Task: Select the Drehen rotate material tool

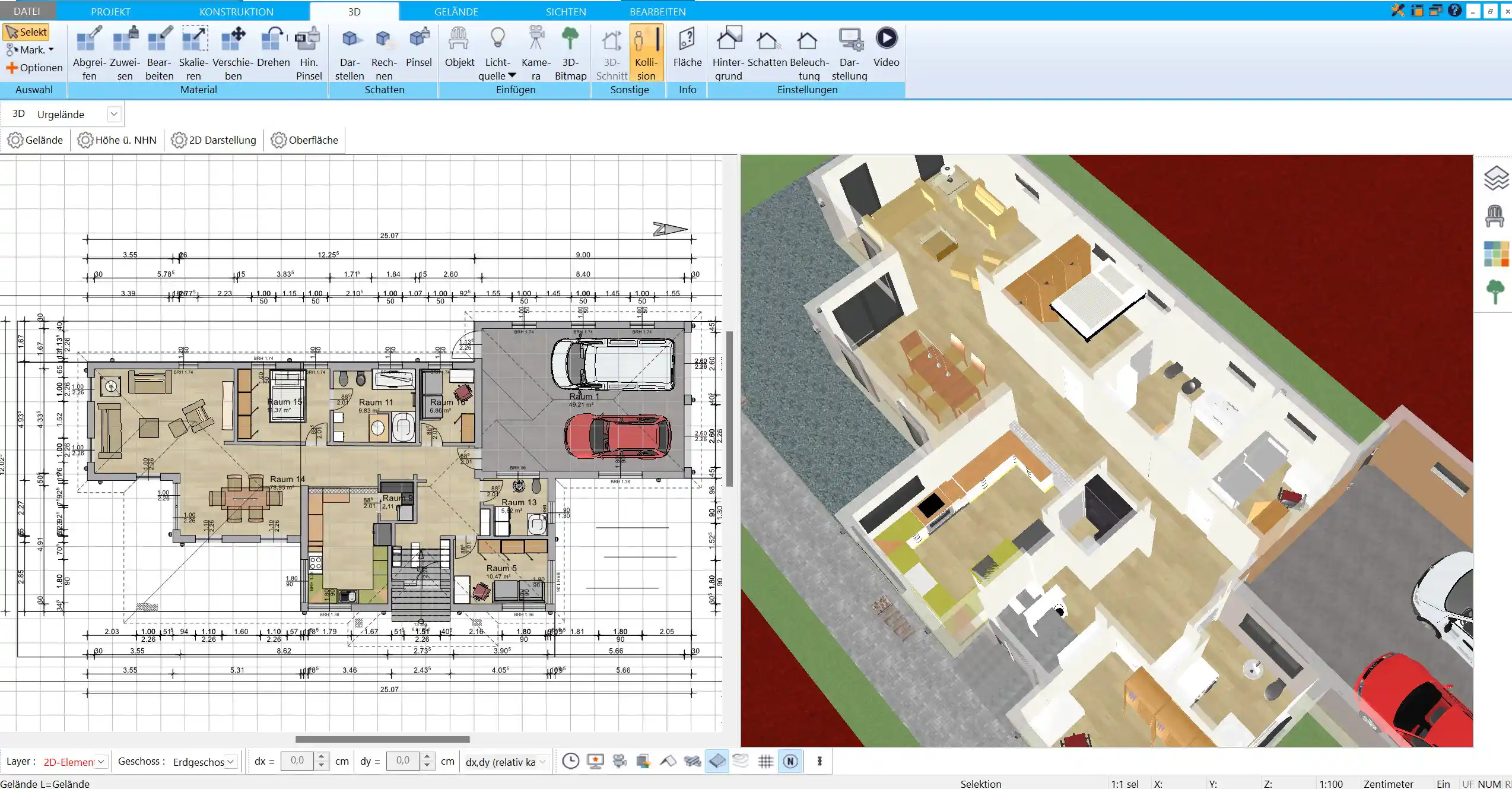Action: click(273, 47)
